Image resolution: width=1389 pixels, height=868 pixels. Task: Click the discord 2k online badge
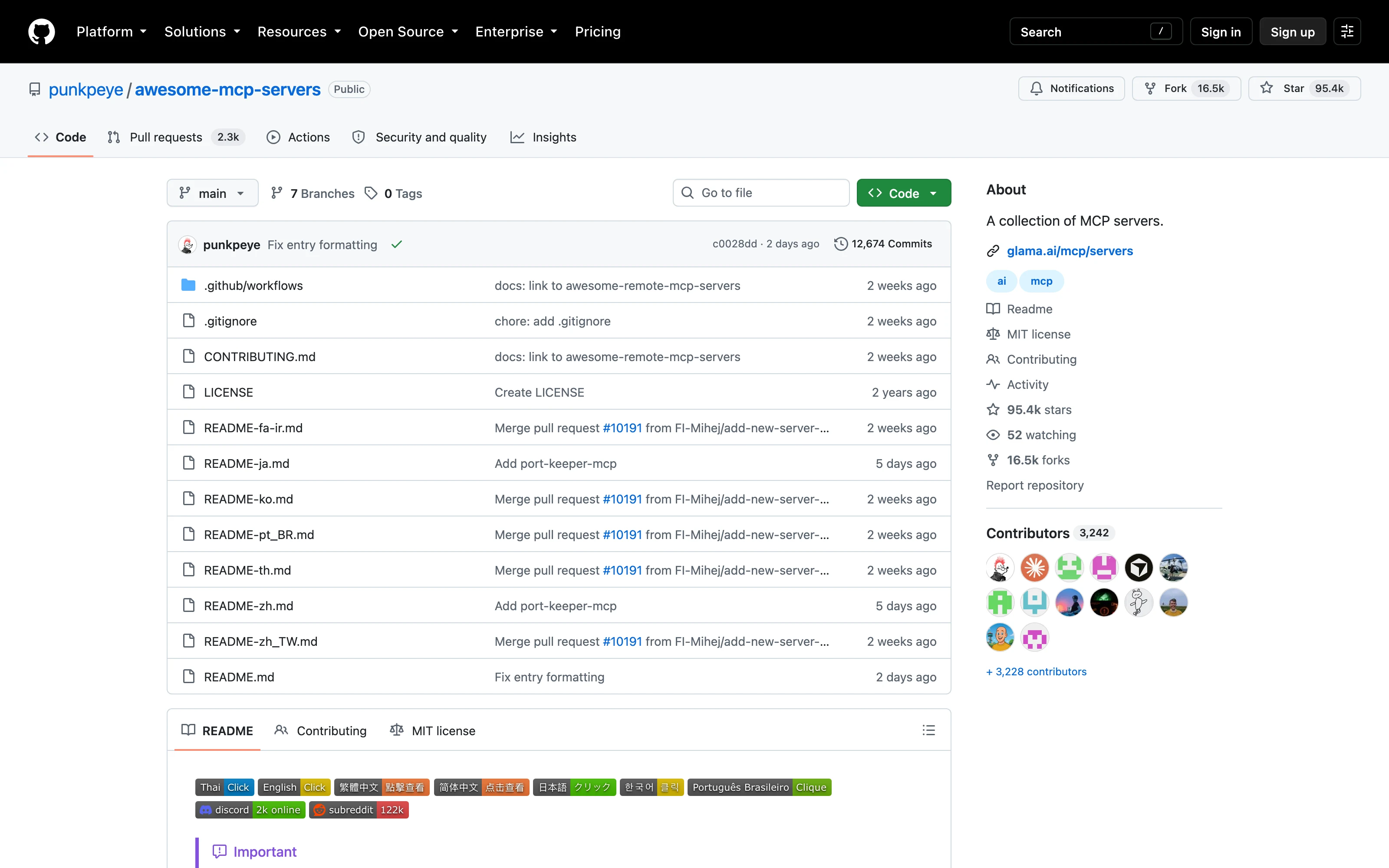pos(250,809)
